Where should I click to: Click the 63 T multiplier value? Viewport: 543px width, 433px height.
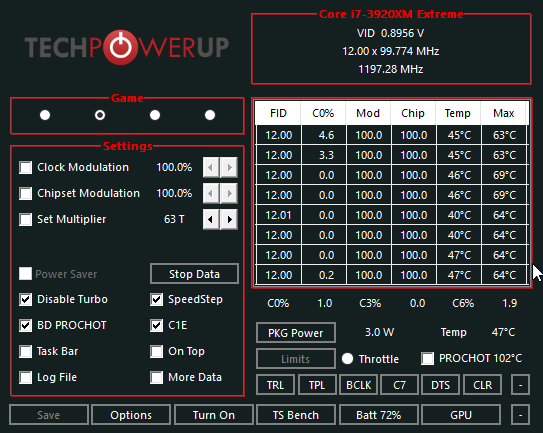[174, 219]
